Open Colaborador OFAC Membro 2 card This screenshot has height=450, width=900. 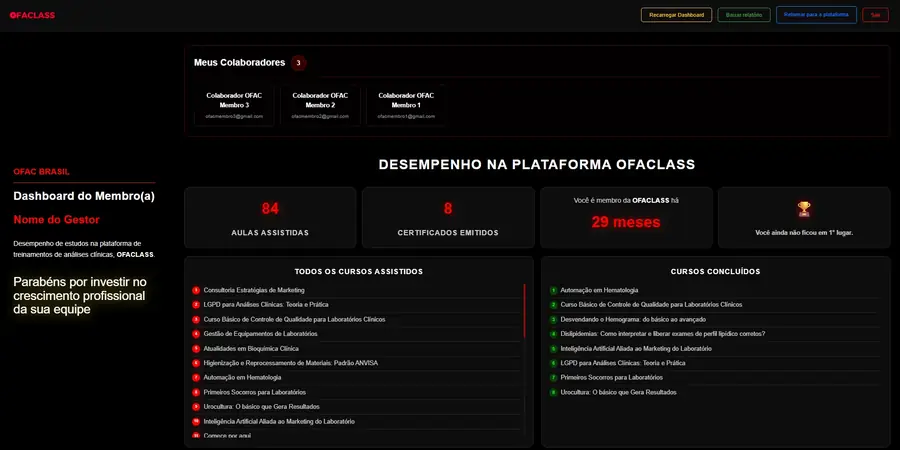(x=320, y=105)
